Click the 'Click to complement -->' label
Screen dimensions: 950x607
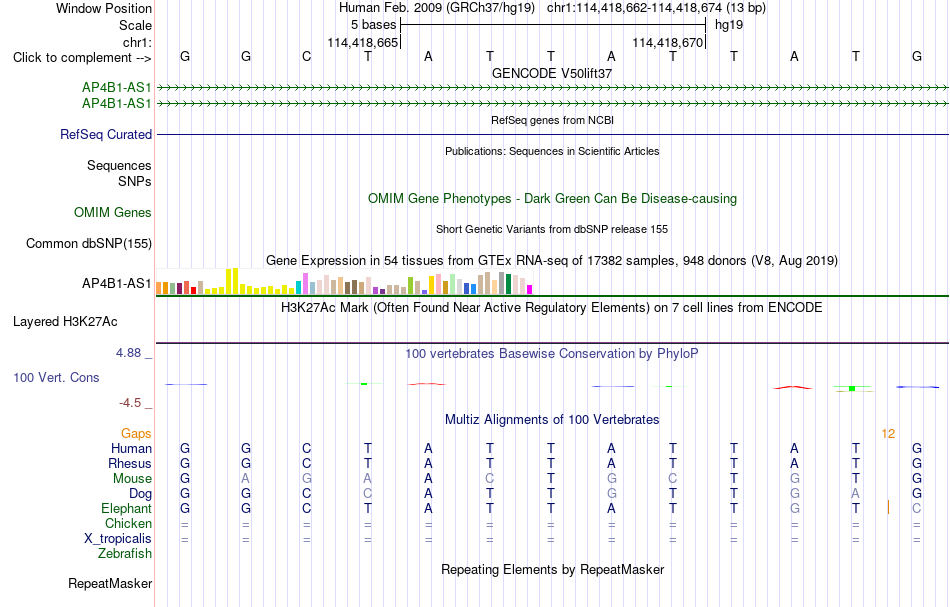(82, 58)
